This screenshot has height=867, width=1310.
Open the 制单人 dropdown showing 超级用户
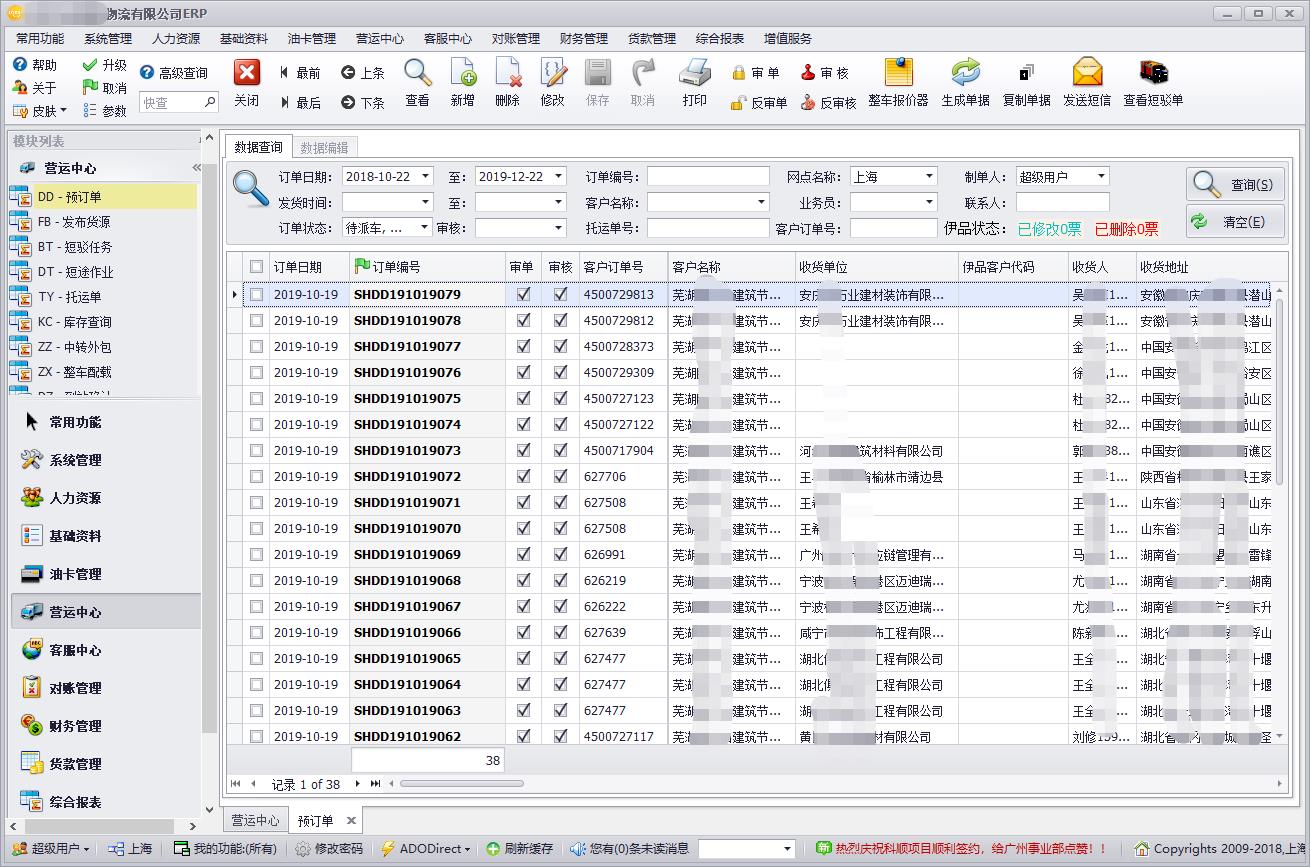point(1101,177)
